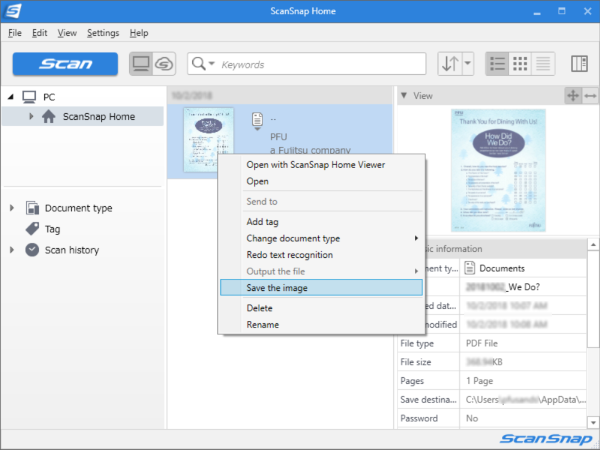Click the sort order arrows icon

(x=450, y=64)
